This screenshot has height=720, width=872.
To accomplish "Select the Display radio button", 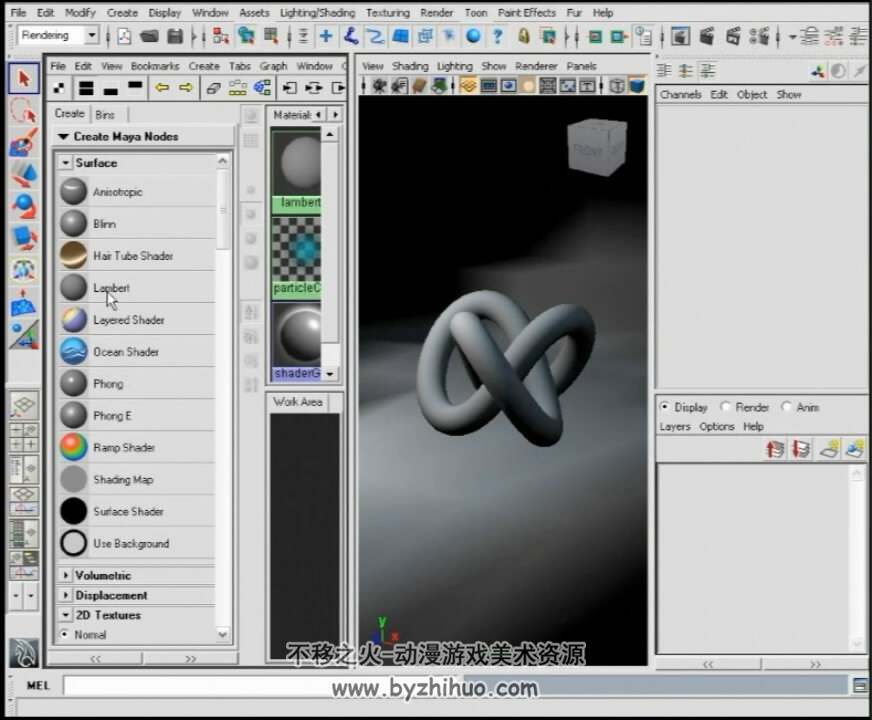I will point(664,406).
